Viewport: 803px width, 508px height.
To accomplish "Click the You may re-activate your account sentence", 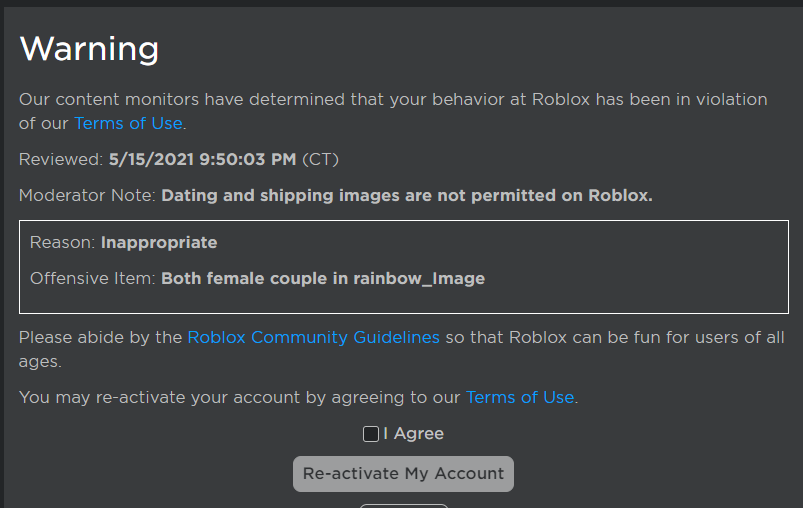I will click(240, 397).
